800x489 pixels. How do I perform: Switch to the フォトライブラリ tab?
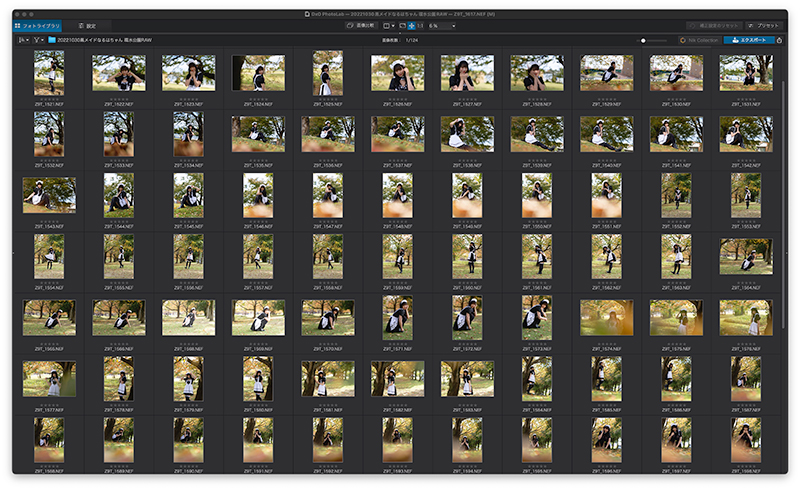[x=37, y=26]
